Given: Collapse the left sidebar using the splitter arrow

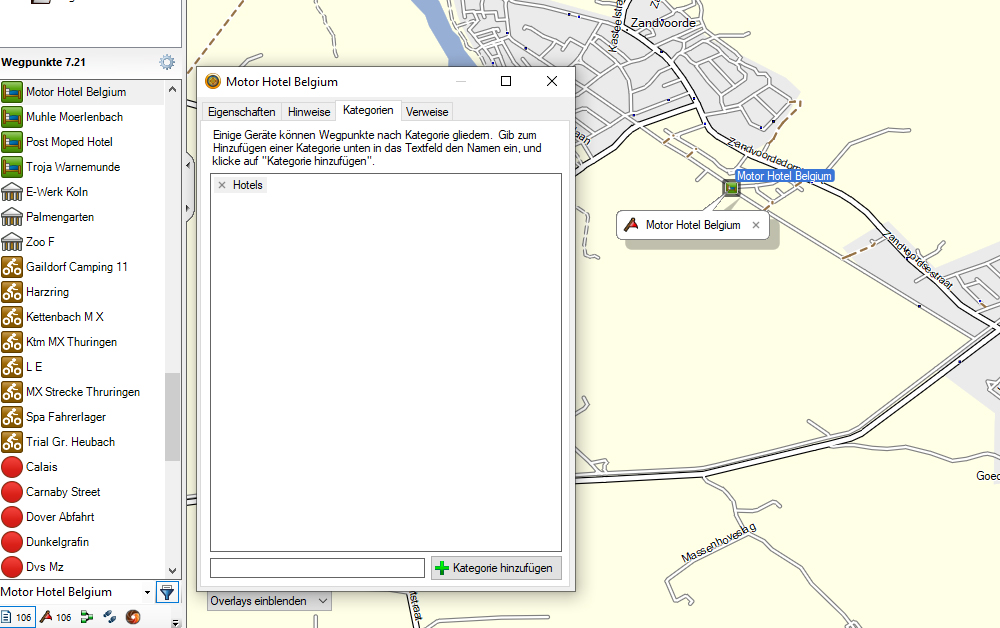Looking at the screenshot, I should (x=189, y=165).
